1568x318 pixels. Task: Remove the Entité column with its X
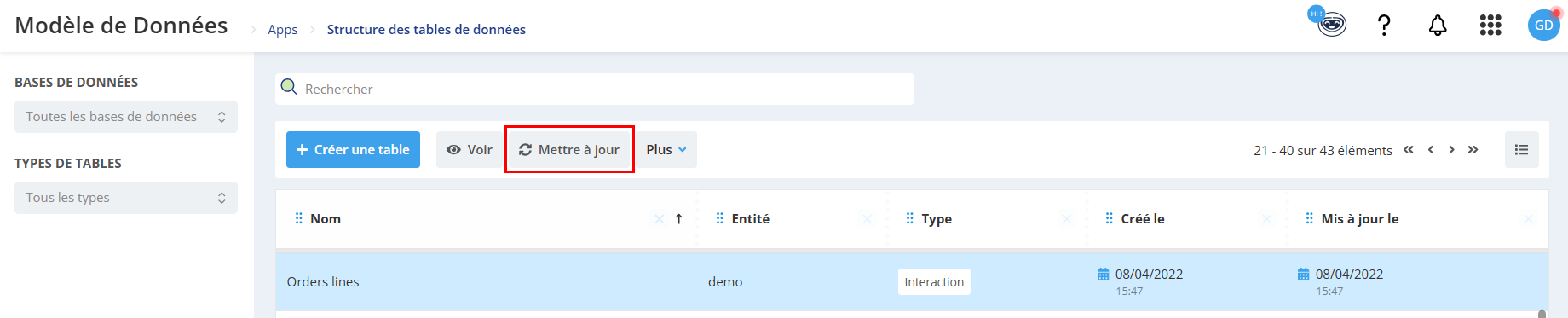[x=867, y=219]
